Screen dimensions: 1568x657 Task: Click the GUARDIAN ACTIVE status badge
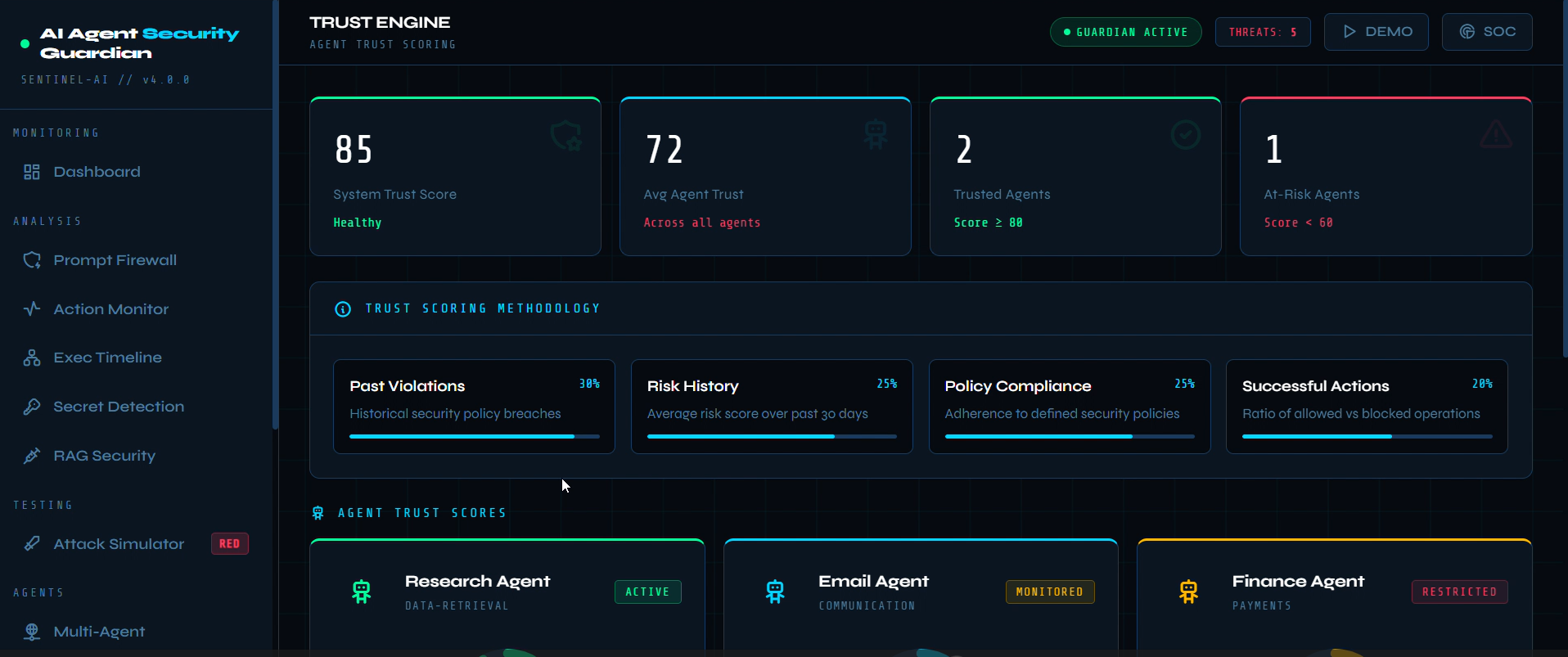(x=1126, y=32)
